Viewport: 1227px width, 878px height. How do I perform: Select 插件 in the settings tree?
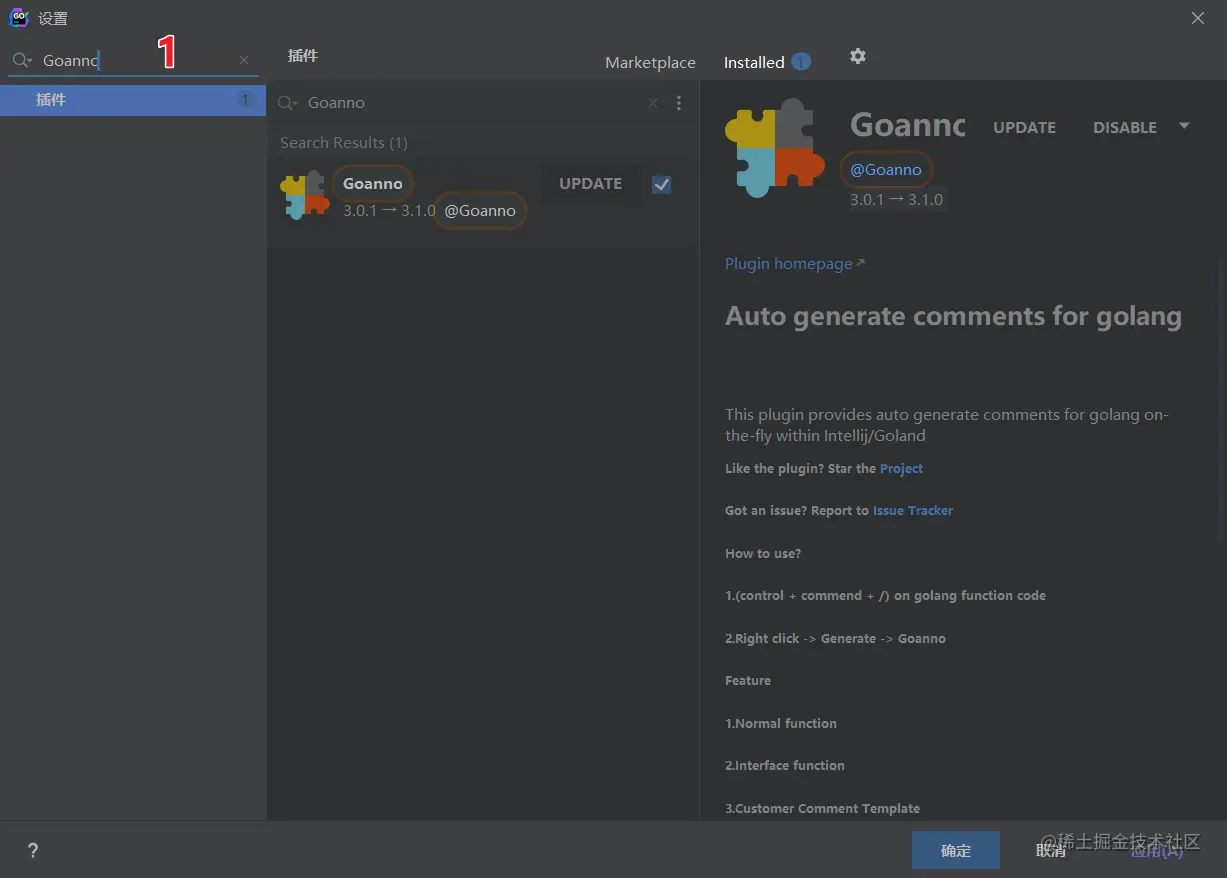[x=133, y=100]
